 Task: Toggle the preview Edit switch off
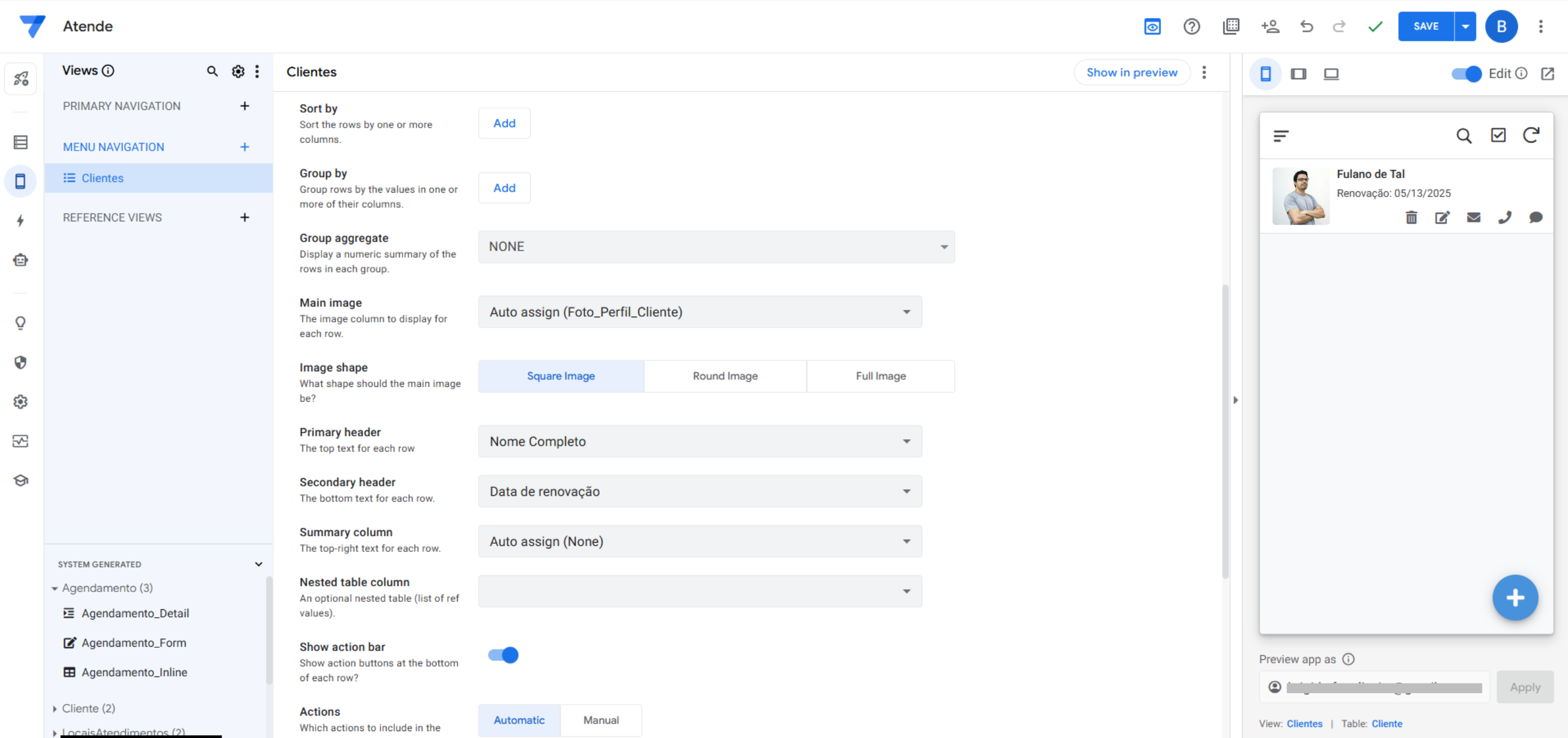(x=1466, y=74)
